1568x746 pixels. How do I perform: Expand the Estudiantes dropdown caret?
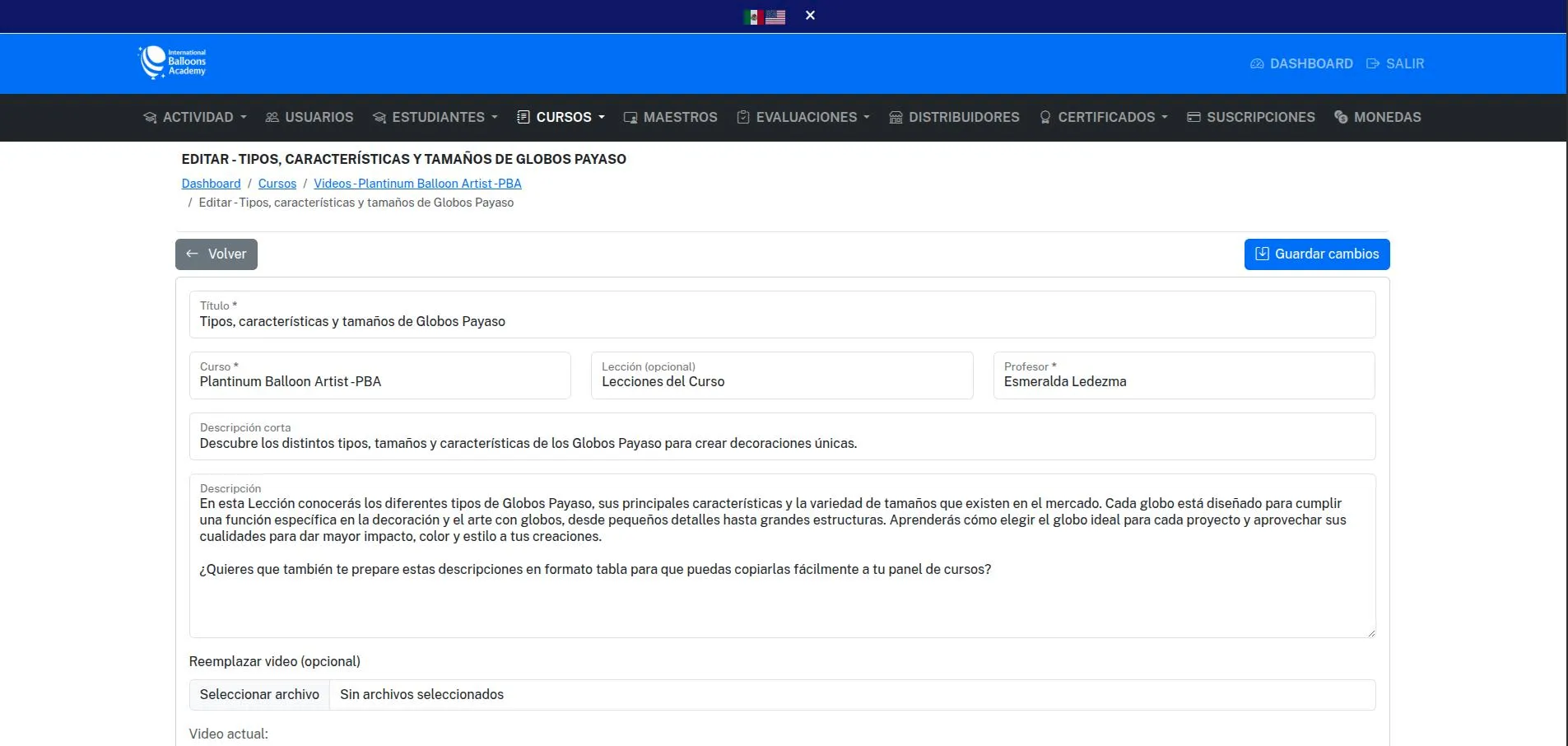click(495, 118)
